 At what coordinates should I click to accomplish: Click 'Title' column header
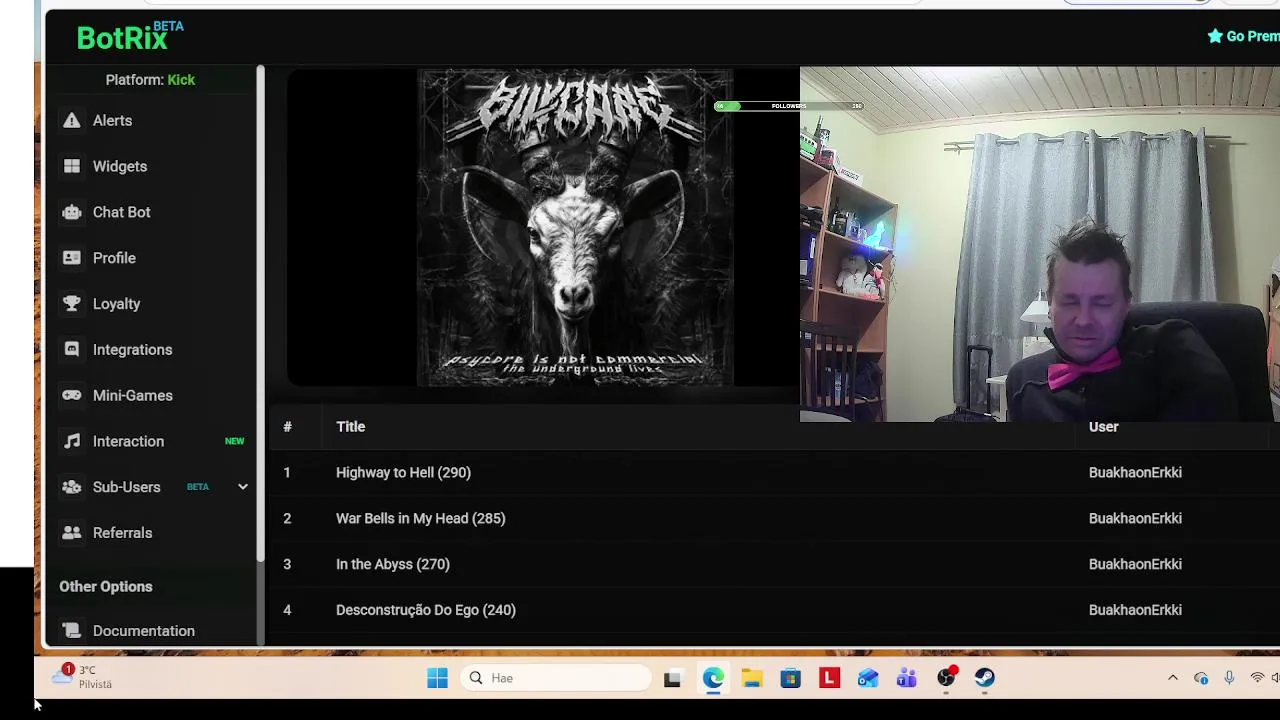click(351, 427)
